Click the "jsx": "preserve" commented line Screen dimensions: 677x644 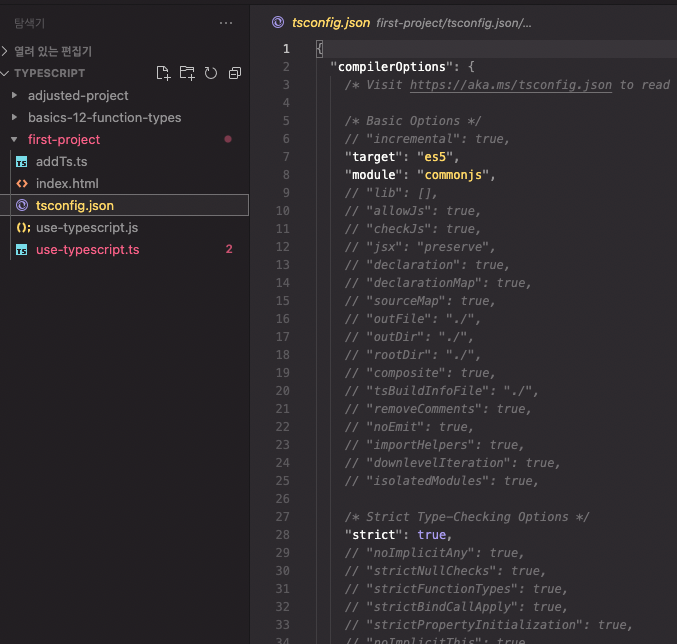tap(420, 247)
